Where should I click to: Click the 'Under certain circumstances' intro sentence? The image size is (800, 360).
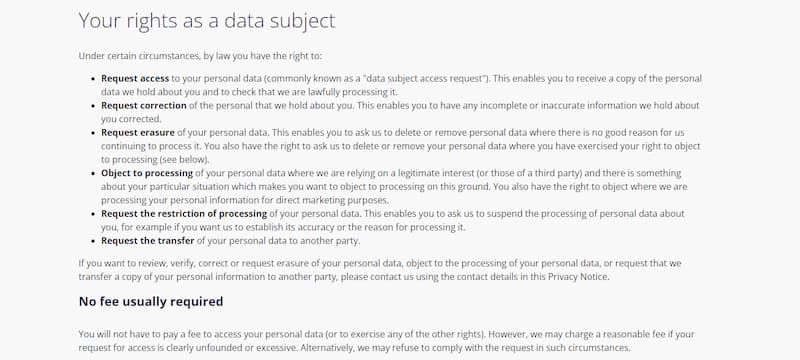coord(200,56)
